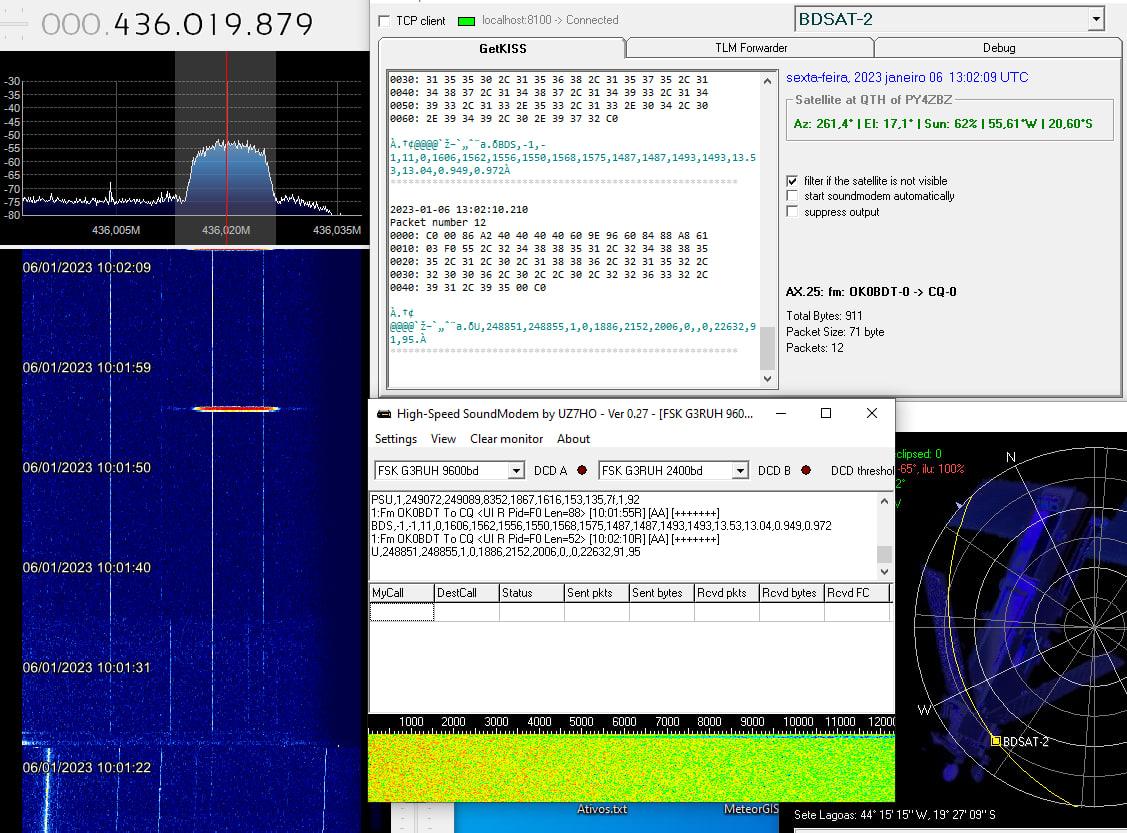Viewport: 1127px width, 833px height.
Task: Close the High-Speed SoundModem window
Action: (x=872, y=413)
